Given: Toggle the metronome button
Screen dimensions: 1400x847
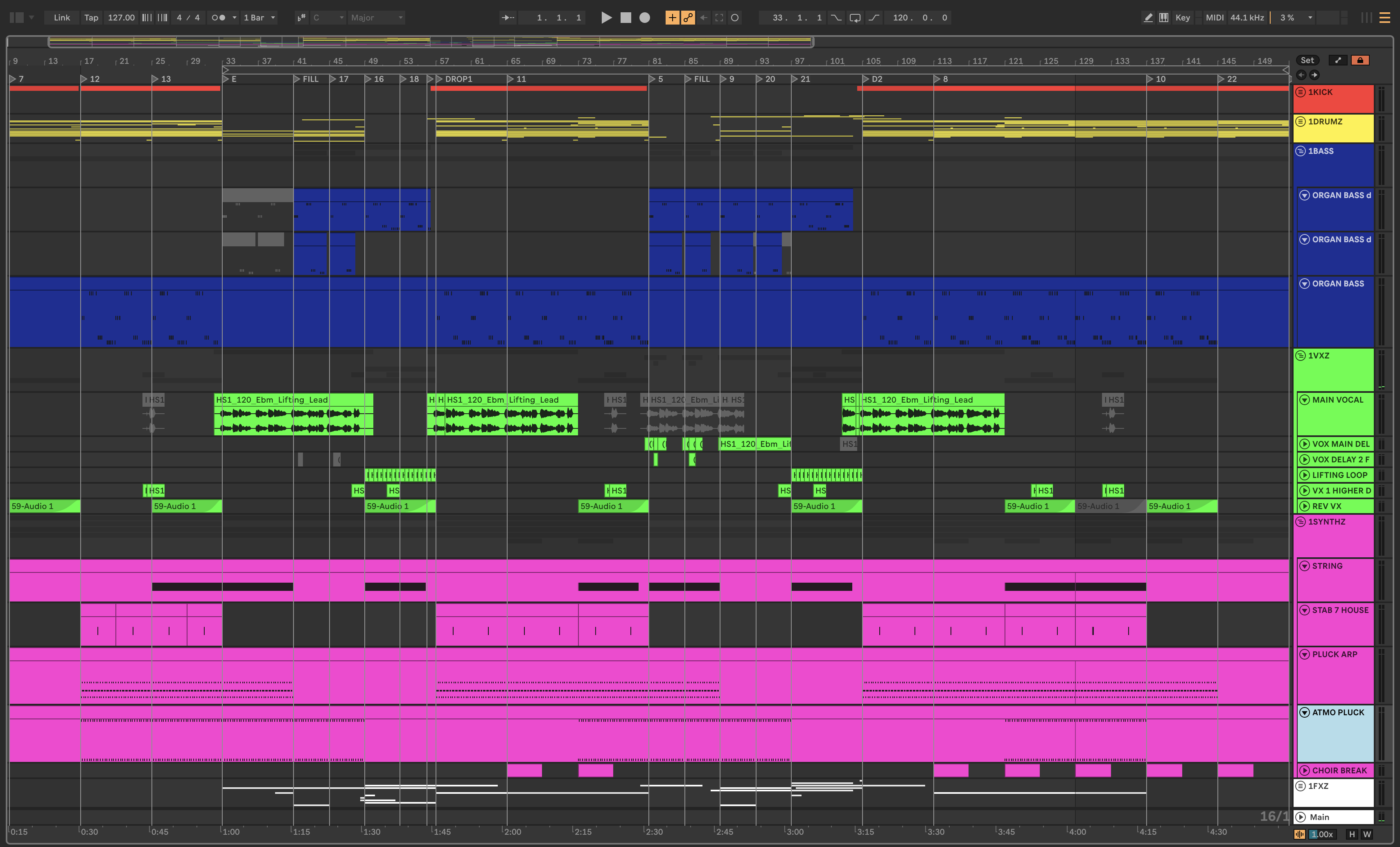Looking at the screenshot, I should click(x=219, y=18).
